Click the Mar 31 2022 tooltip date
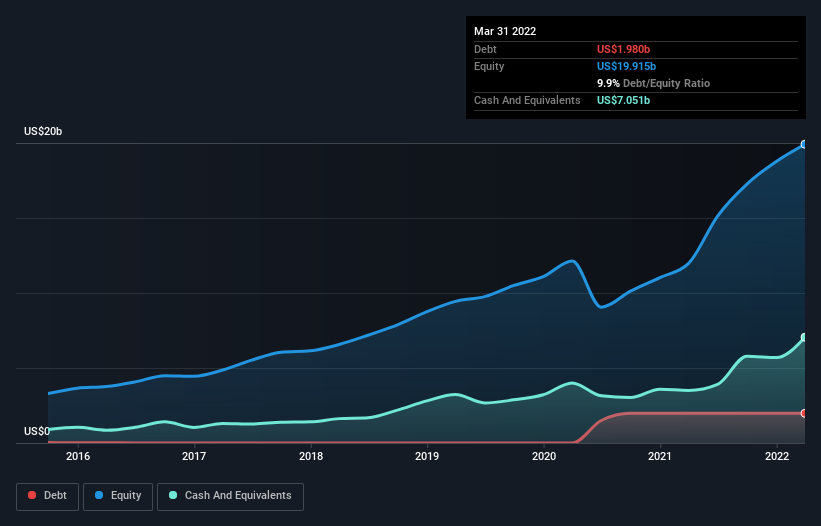This screenshot has height=526, width=821. [505, 31]
